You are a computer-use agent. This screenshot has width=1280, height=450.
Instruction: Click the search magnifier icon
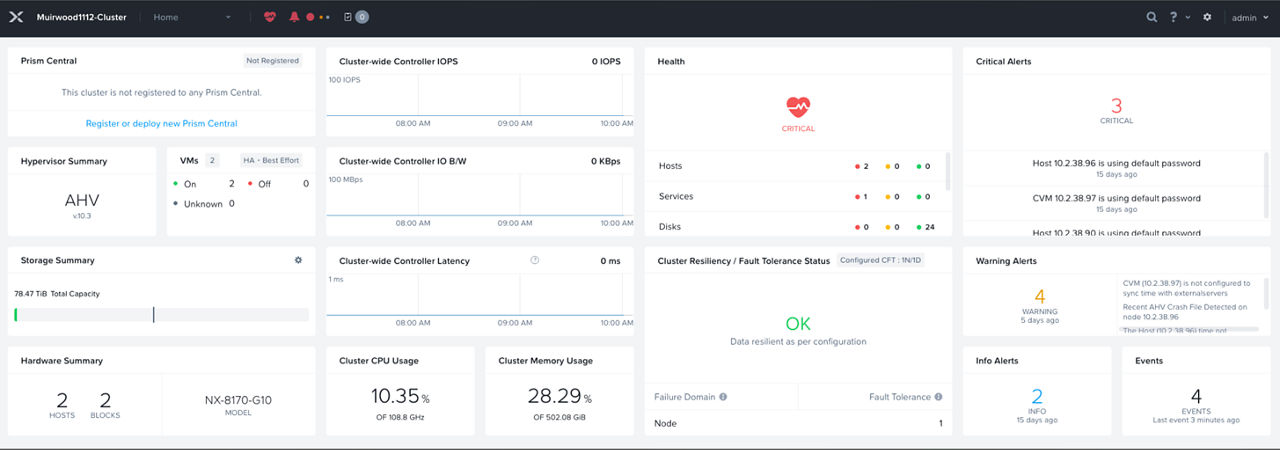[1152, 17]
